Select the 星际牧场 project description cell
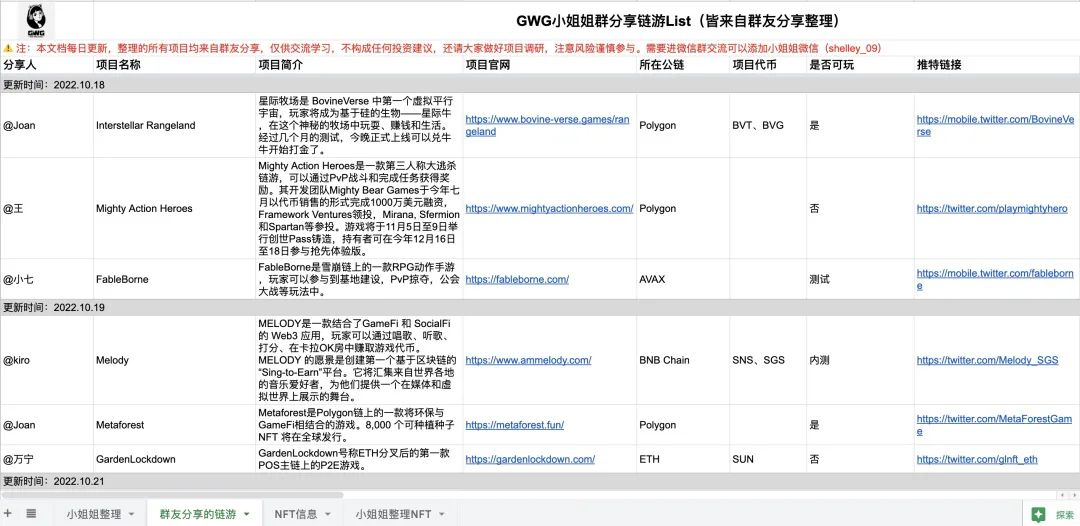 pos(359,125)
